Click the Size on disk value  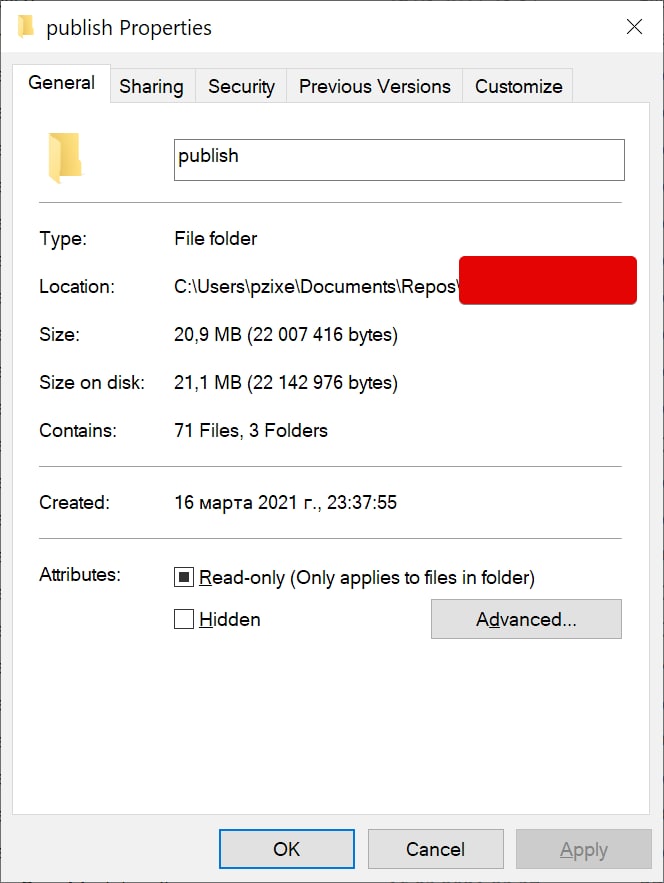click(x=286, y=382)
